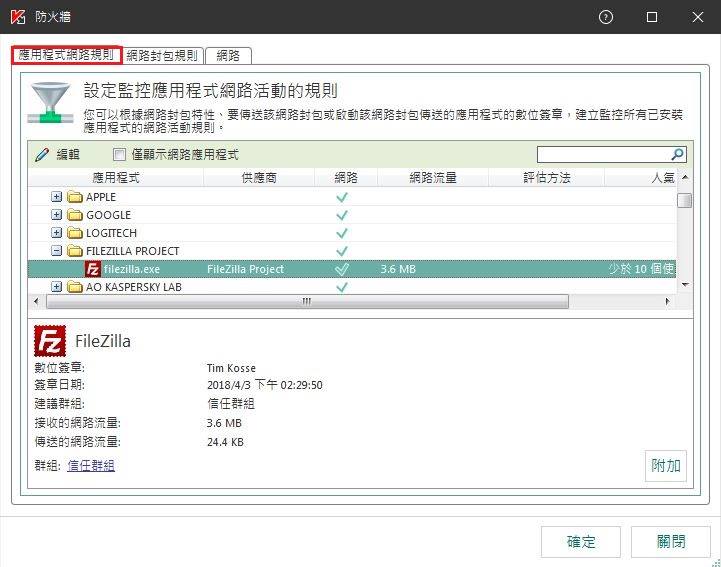Click network checkmark for filezilla.exe row
721x567 pixels.
click(342, 269)
